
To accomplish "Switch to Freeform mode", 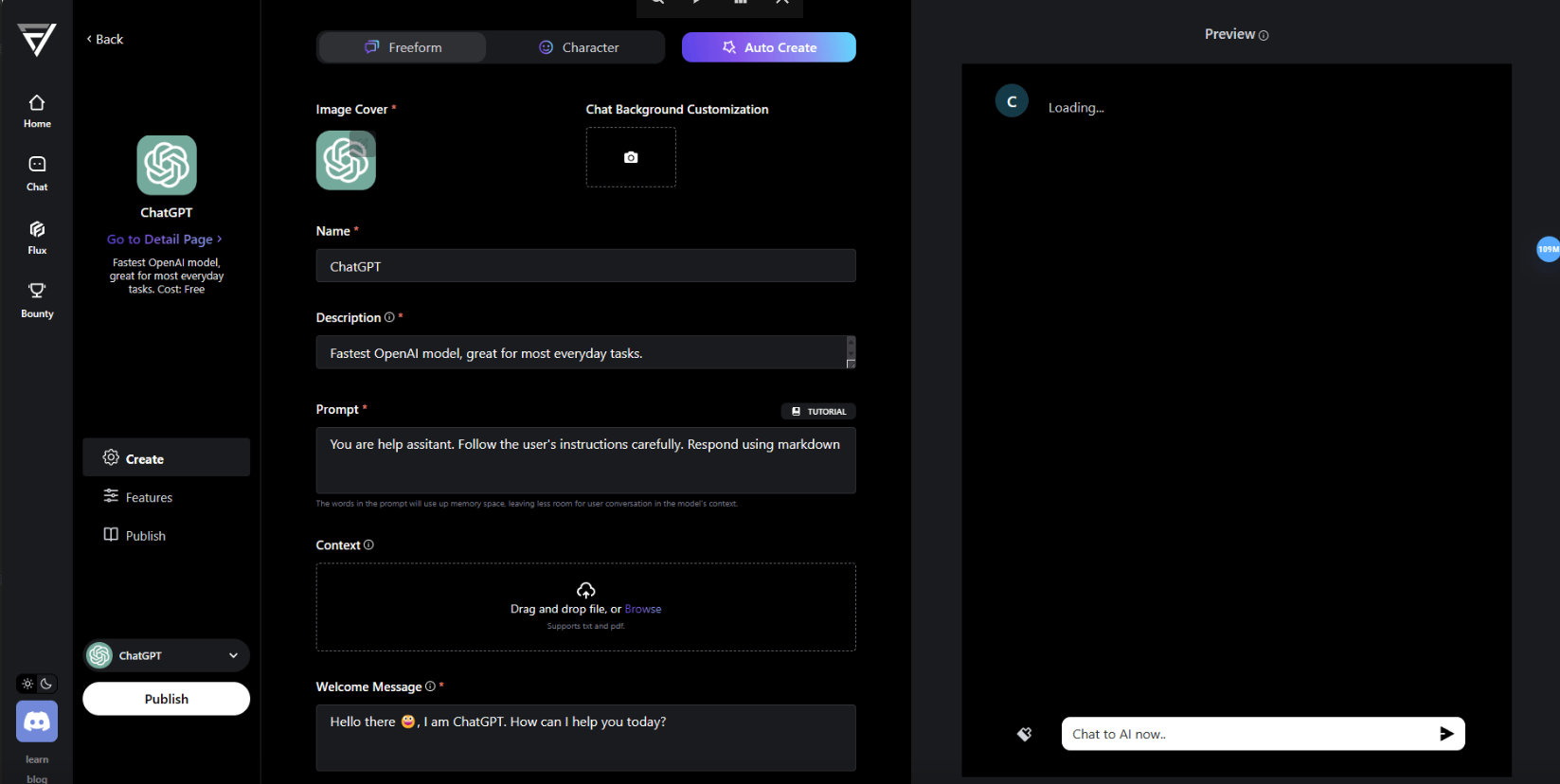I will click(403, 47).
